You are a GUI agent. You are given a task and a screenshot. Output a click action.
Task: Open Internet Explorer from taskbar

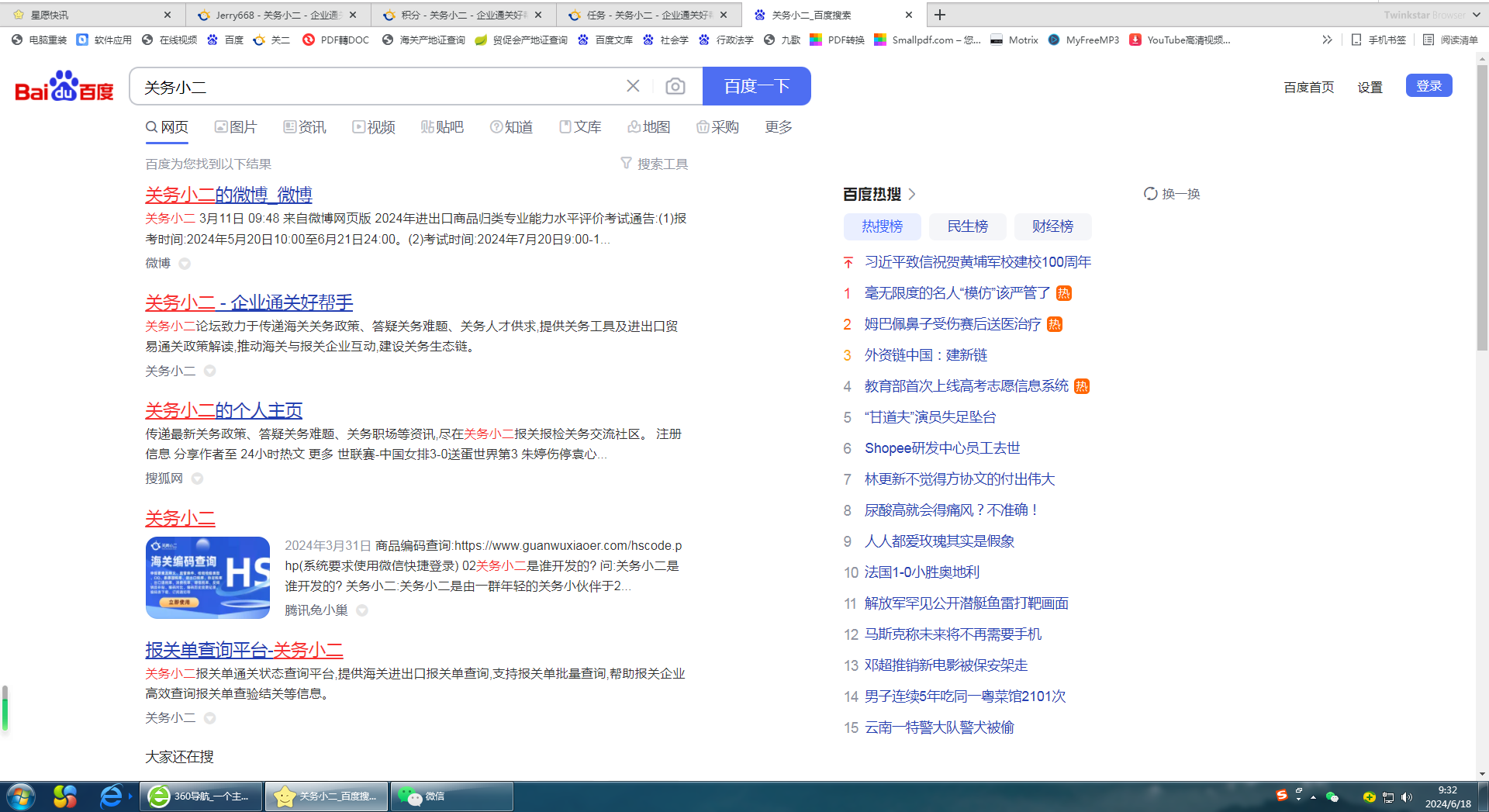[111, 796]
